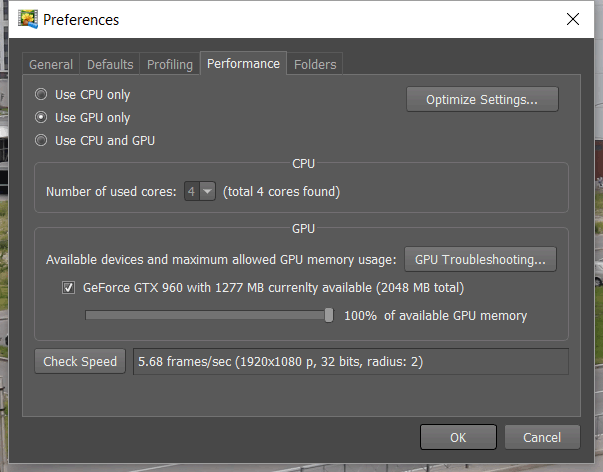Viewport: 603px width, 472px height.
Task: Click the Preferences app icon in title bar
Action: [30, 19]
